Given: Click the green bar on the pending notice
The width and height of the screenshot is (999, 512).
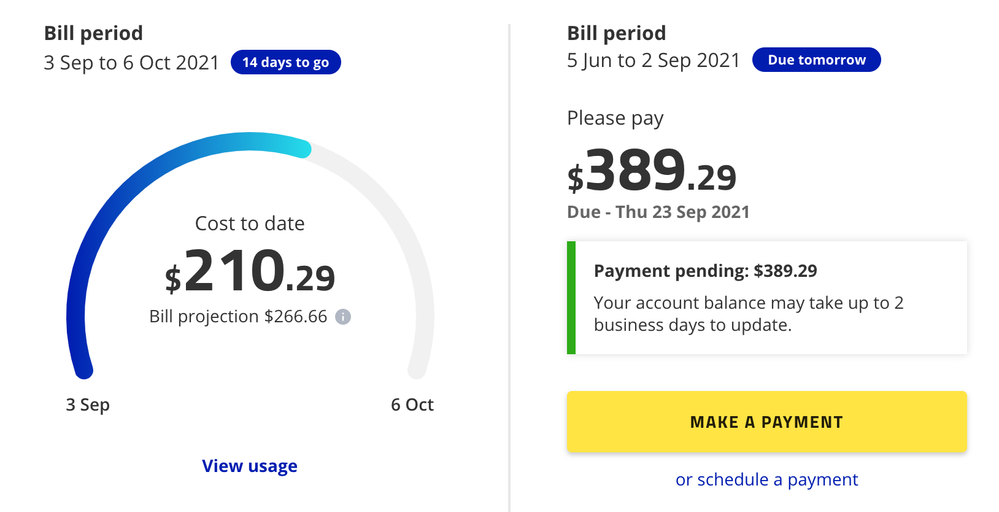Looking at the screenshot, I should 571,297.
